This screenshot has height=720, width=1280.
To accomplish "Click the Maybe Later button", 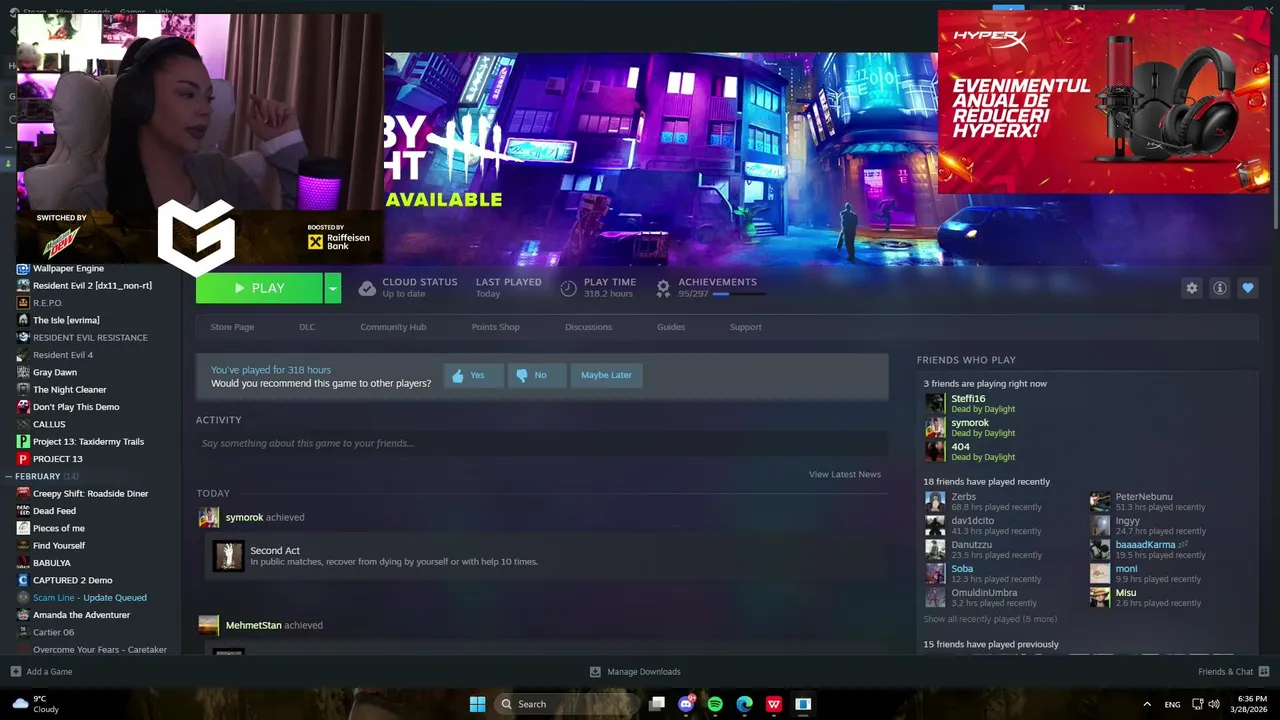I will (606, 375).
